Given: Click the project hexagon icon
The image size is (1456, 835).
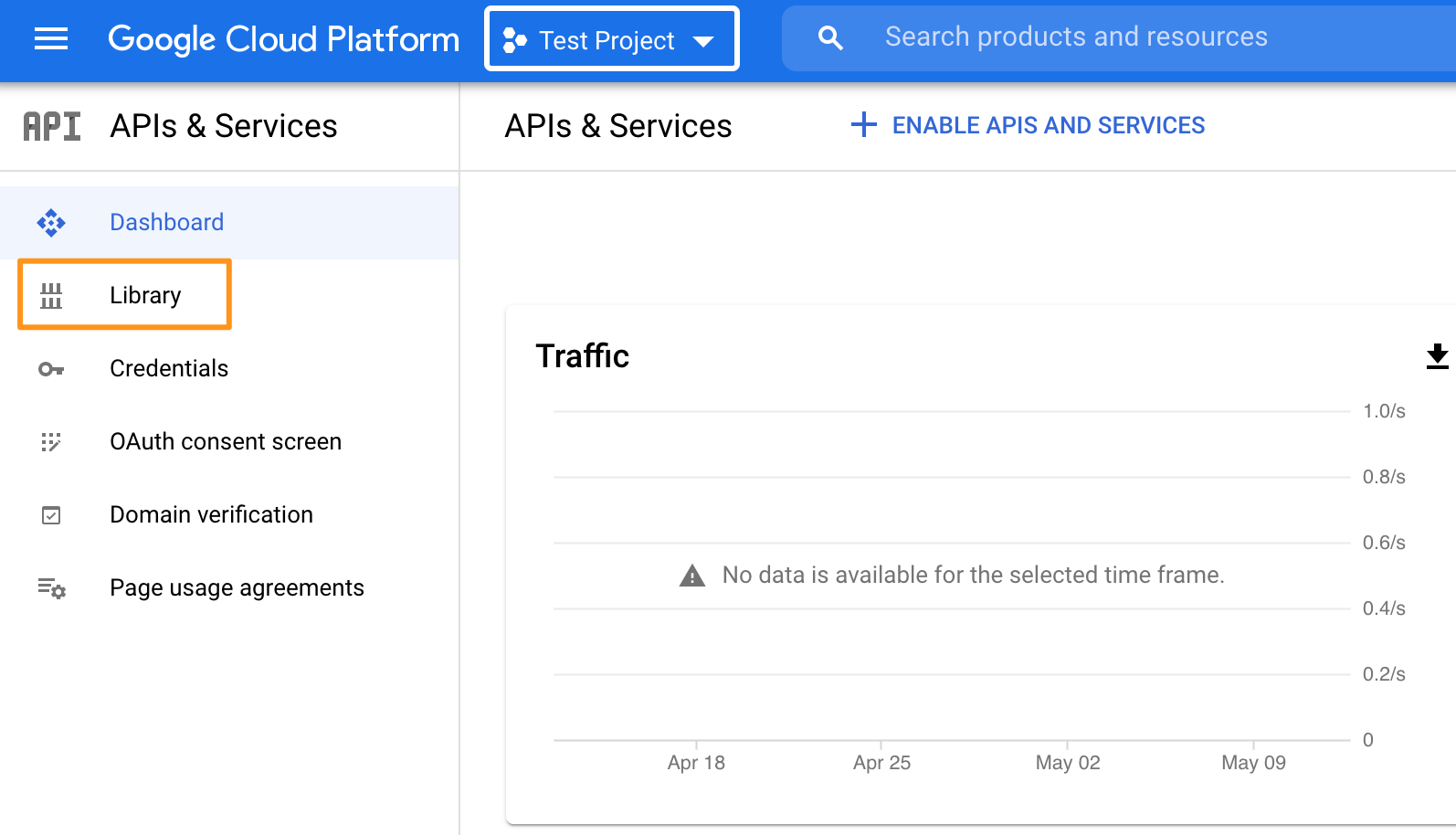Looking at the screenshot, I should [x=515, y=40].
